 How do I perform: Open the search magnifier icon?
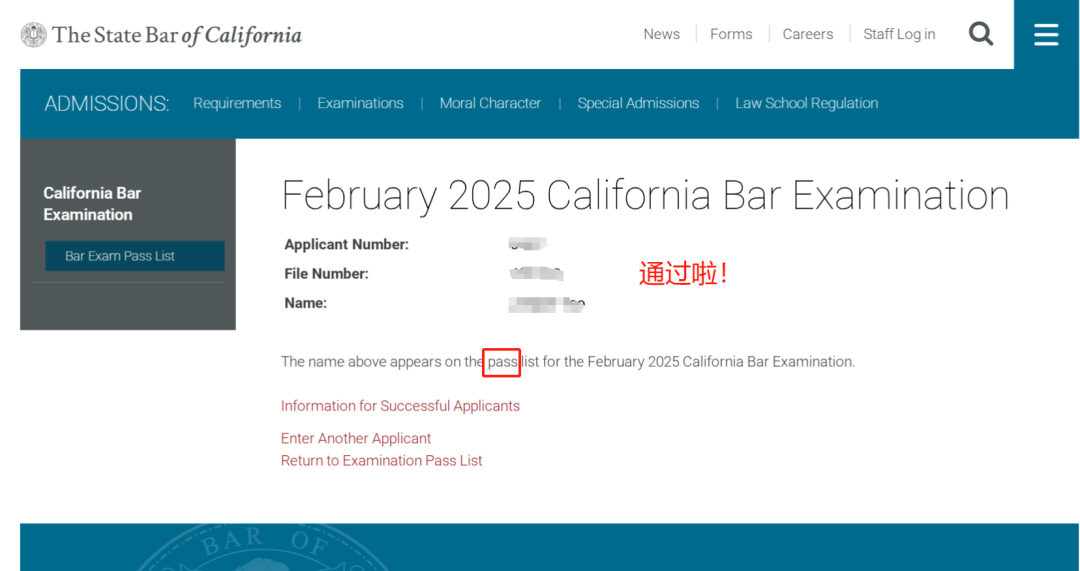[981, 34]
